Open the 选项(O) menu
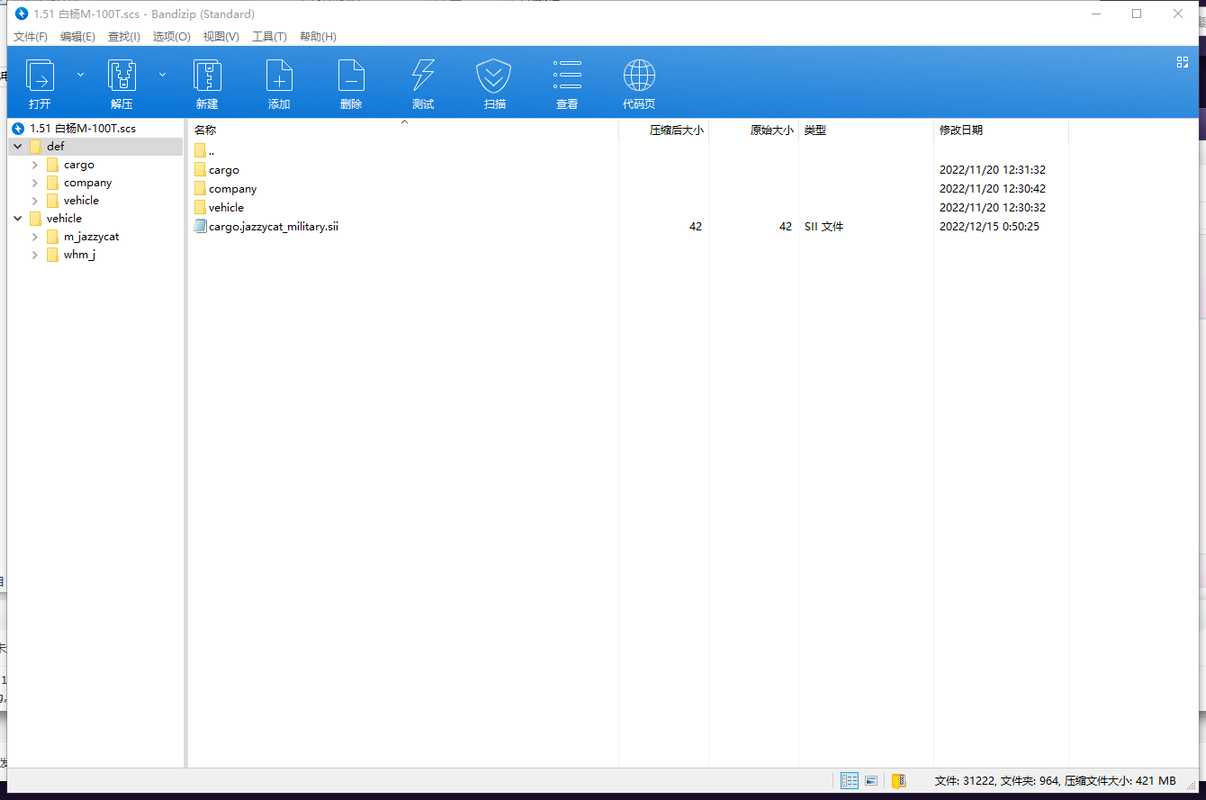The width and height of the screenshot is (1206, 800). pyautogui.click(x=171, y=36)
